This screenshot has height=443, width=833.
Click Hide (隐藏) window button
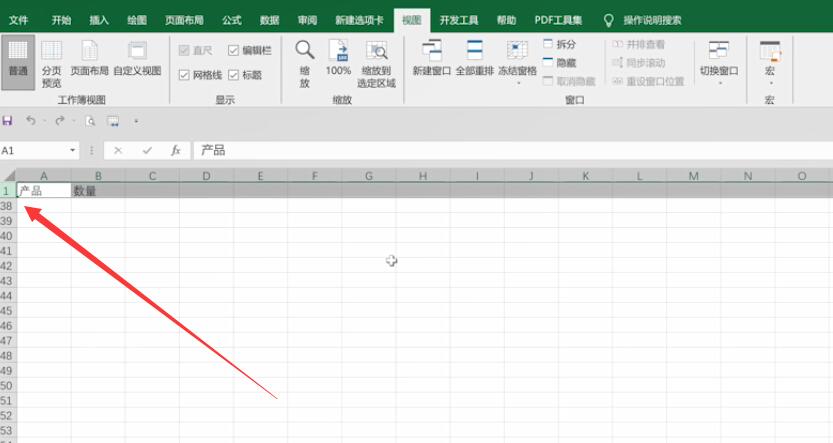point(559,63)
